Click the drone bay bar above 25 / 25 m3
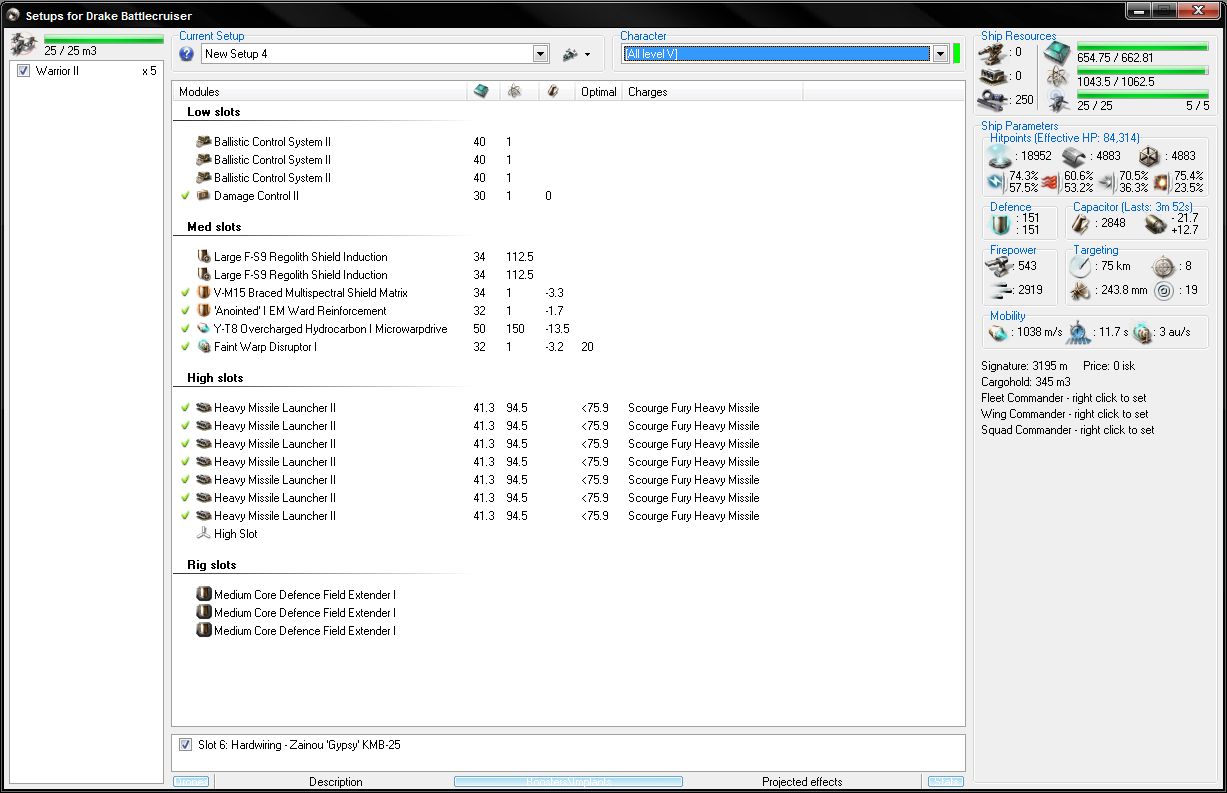Image resolution: width=1227 pixels, height=793 pixels. pyautogui.click(x=103, y=40)
